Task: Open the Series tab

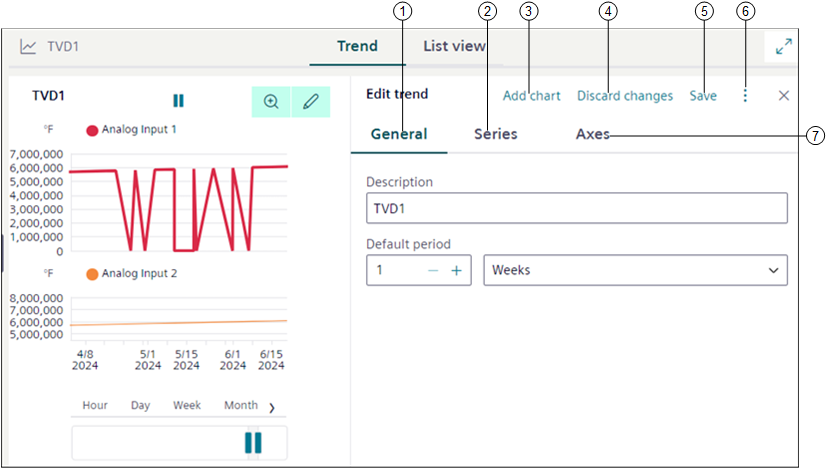Action: point(496,134)
